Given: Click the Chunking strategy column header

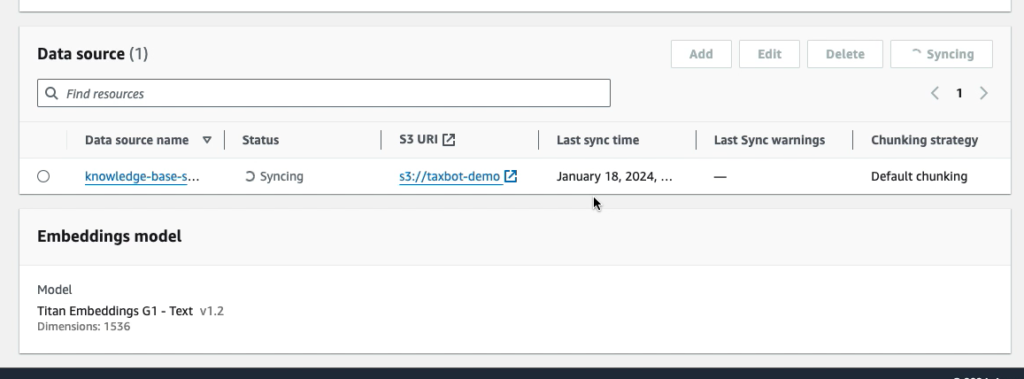Looking at the screenshot, I should coord(924,140).
